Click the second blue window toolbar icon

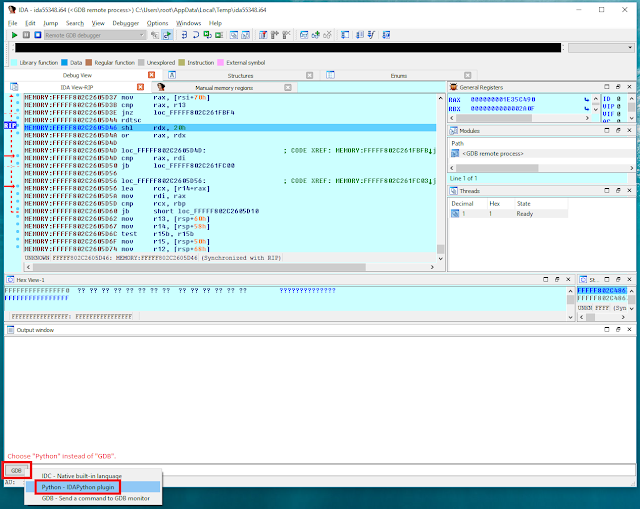(245, 35)
